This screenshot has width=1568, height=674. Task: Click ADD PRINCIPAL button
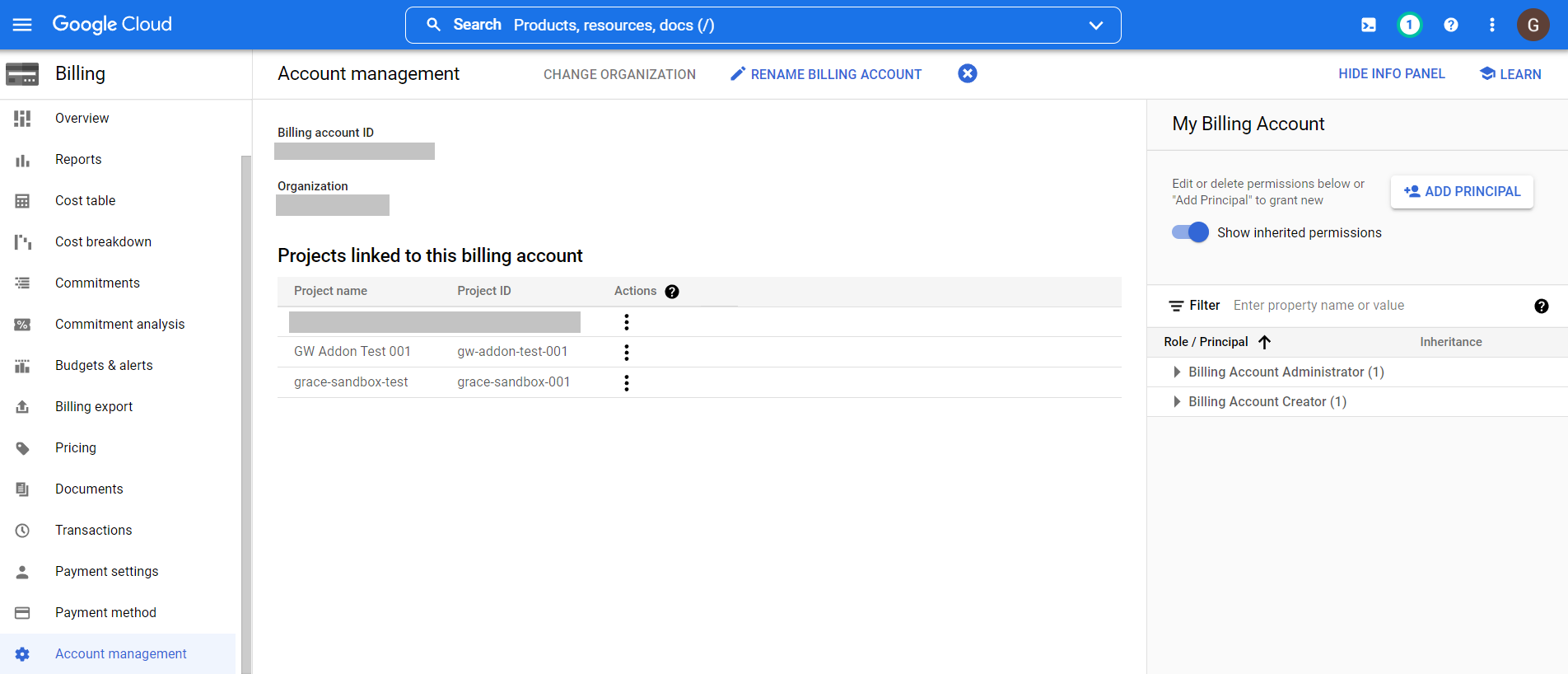pyautogui.click(x=1462, y=191)
